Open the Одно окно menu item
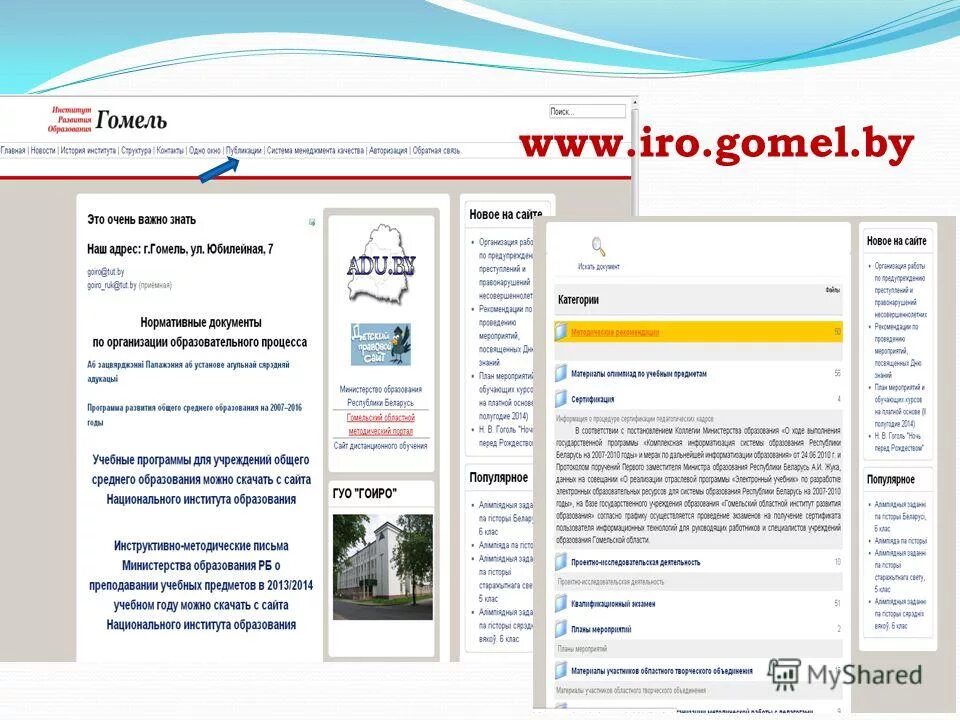 [204, 150]
